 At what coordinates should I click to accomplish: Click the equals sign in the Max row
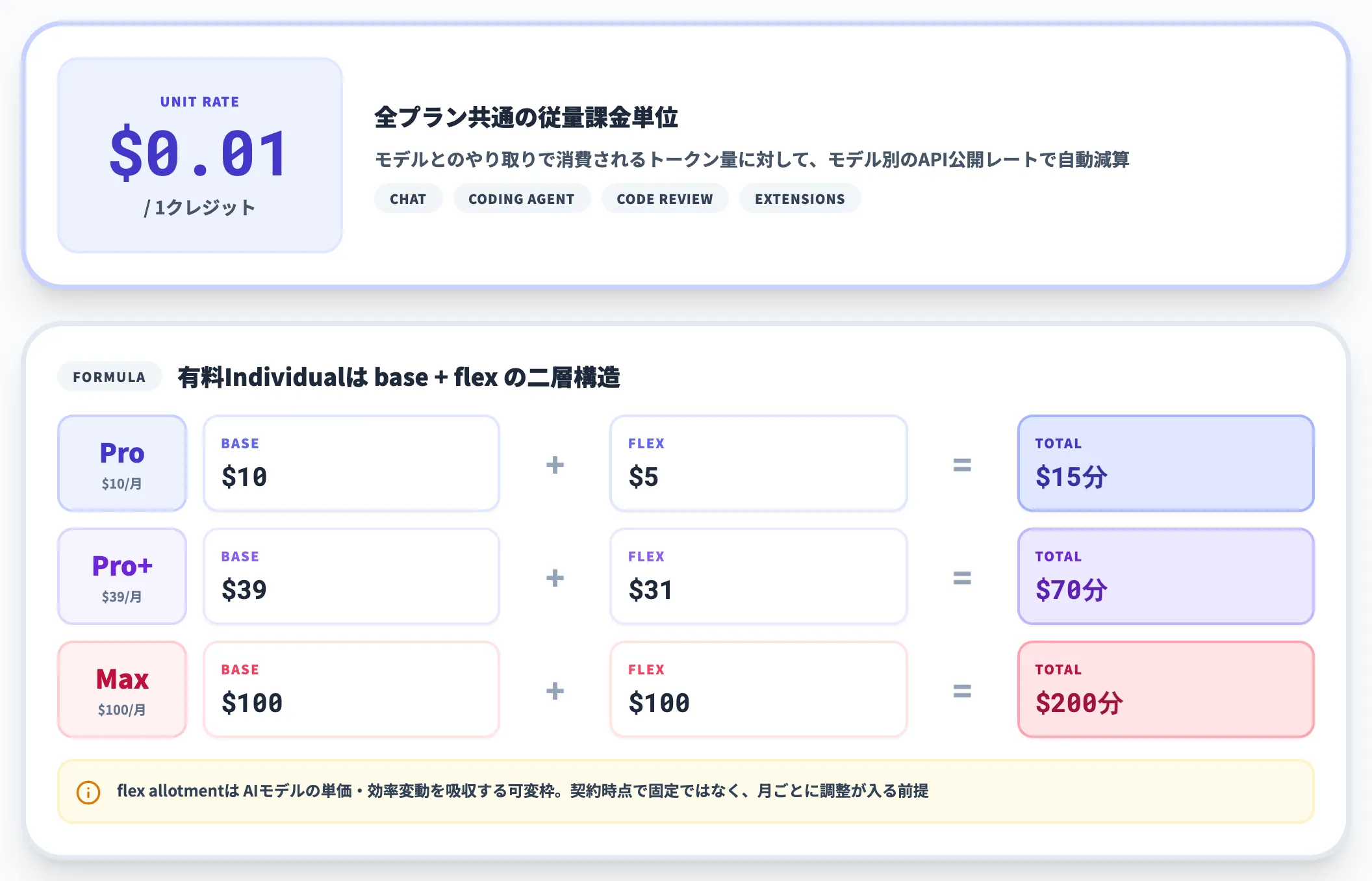962,691
